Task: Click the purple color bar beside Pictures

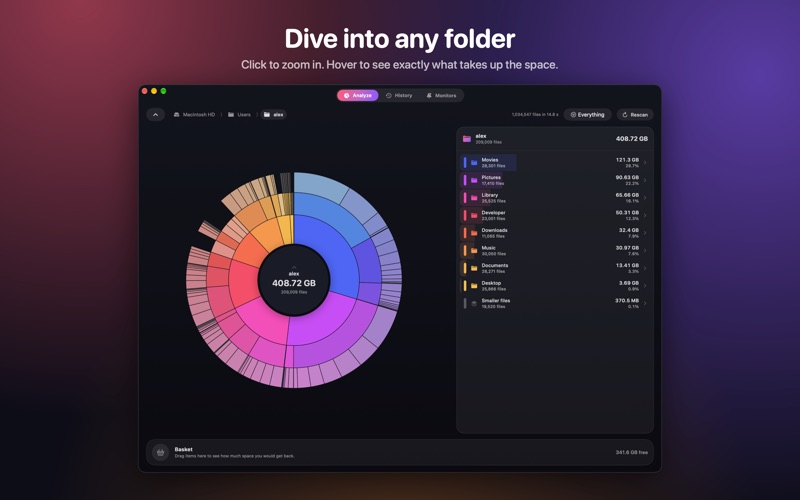Action: point(465,180)
